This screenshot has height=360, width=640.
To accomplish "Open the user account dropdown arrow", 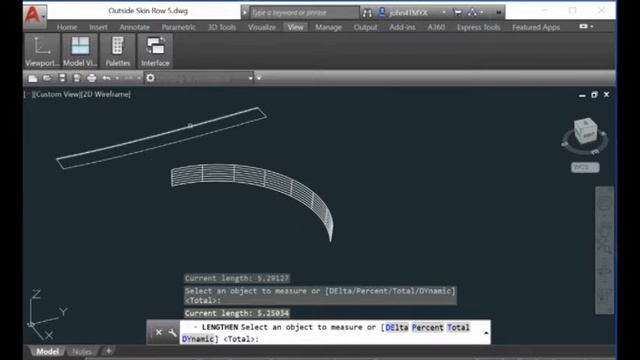I will pyautogui.click(x=444, y=13).
